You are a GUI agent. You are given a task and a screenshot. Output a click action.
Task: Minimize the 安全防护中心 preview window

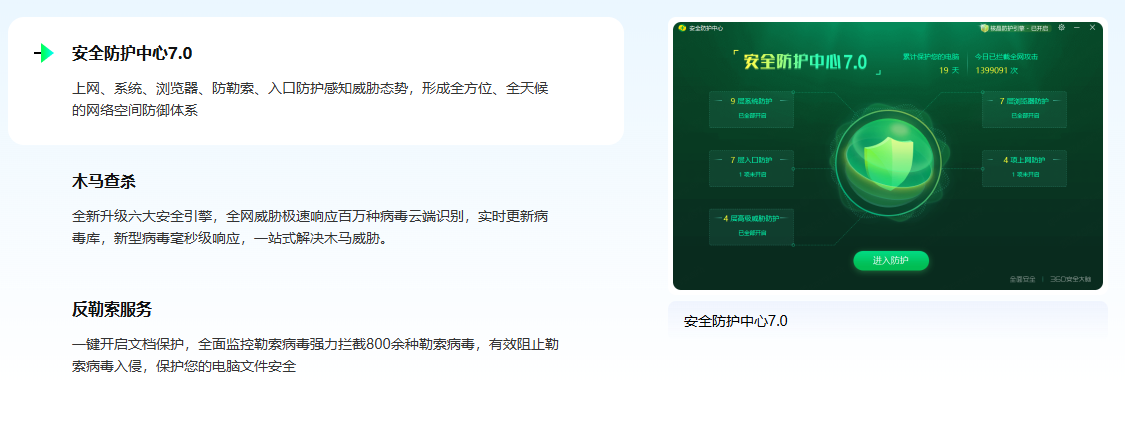point(1077,28)
